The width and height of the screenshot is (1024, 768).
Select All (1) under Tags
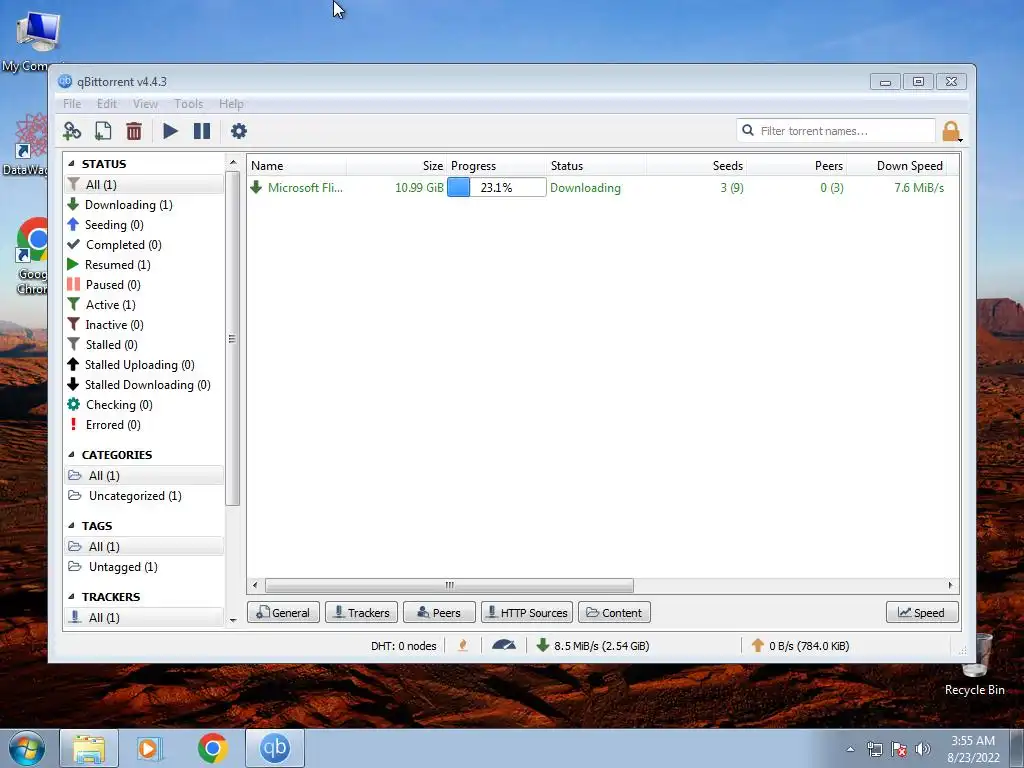pyautogui.click(x=144, y=547)
